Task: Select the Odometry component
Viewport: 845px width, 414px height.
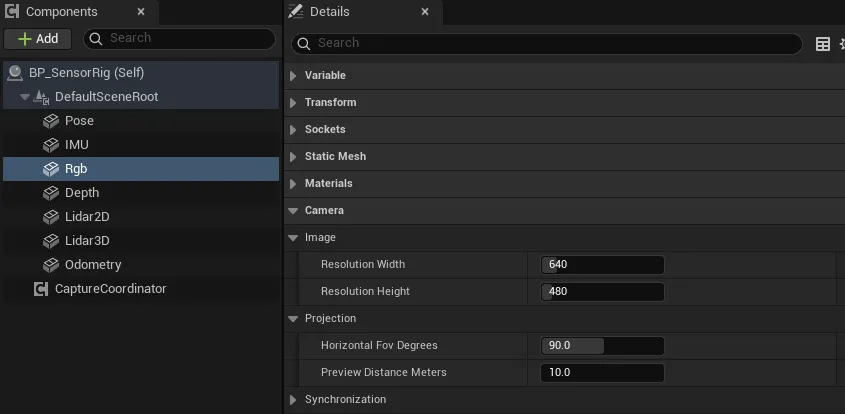Action: (x=141, y=265)
